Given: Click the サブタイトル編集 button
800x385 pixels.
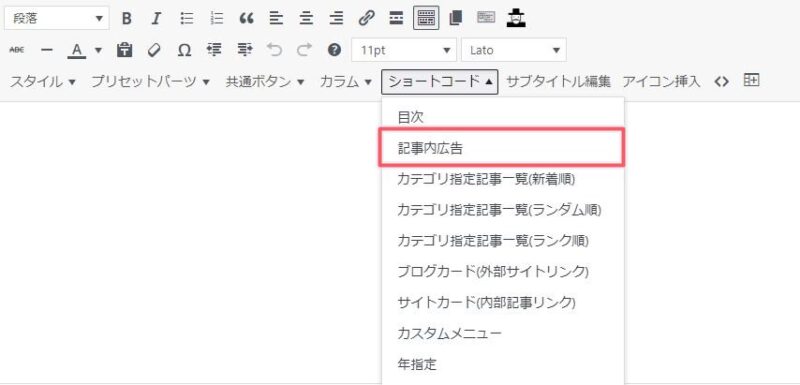Looking at the screenshot, I should click(x=558, y=82).
